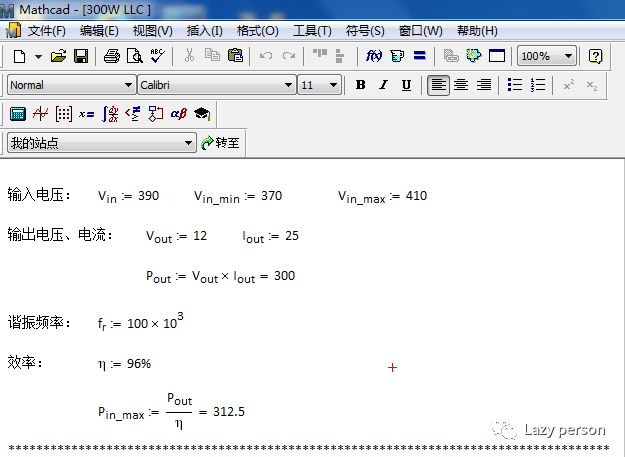Click the 转至 go button
Image resolution: width=625 pixels, height=457 pixels.
tap(220, 143)
